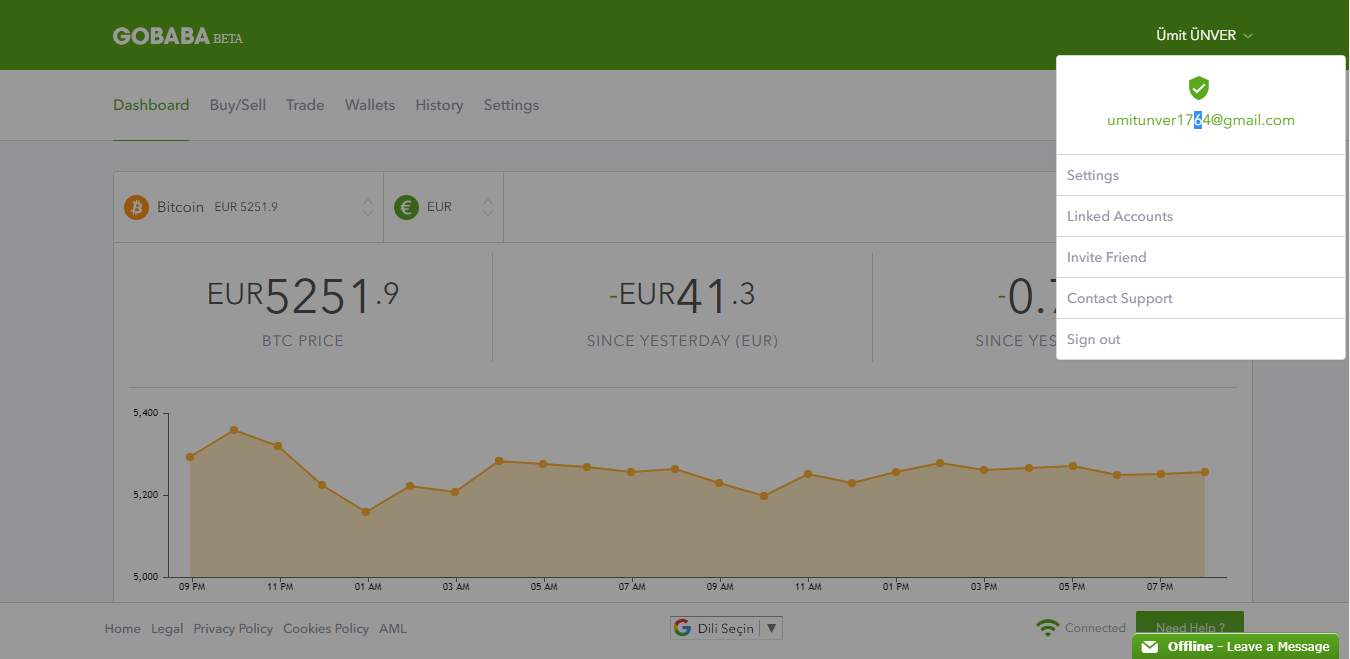Viewport: 1350px width, 659px height.
Task: Open the Privacy Policy footer link
Action: pyautogui.click(x=233, y=629)
